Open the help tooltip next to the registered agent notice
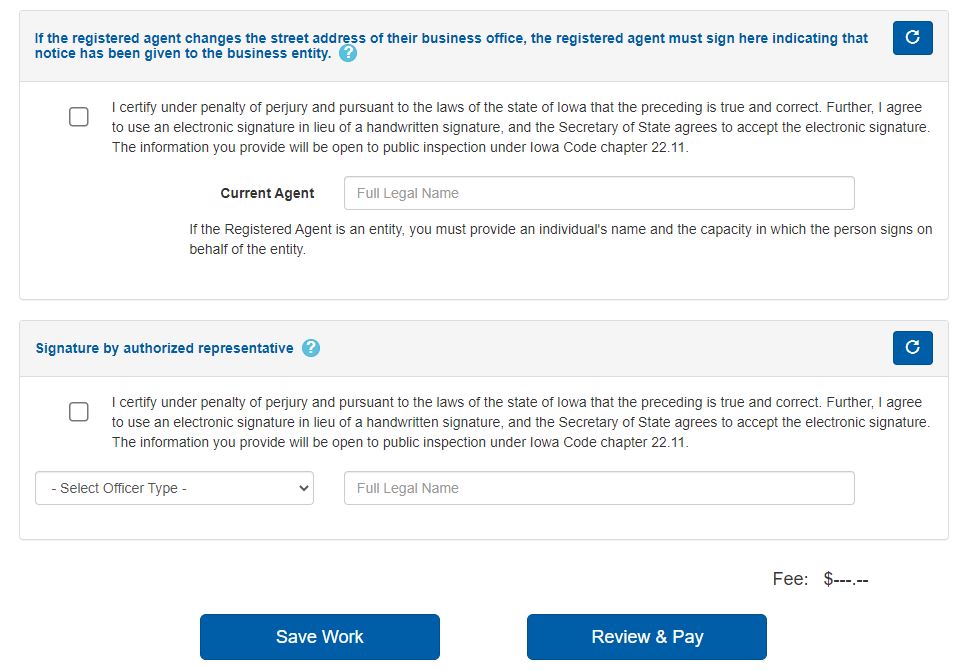980x670 pixels. tap(347, 54)
